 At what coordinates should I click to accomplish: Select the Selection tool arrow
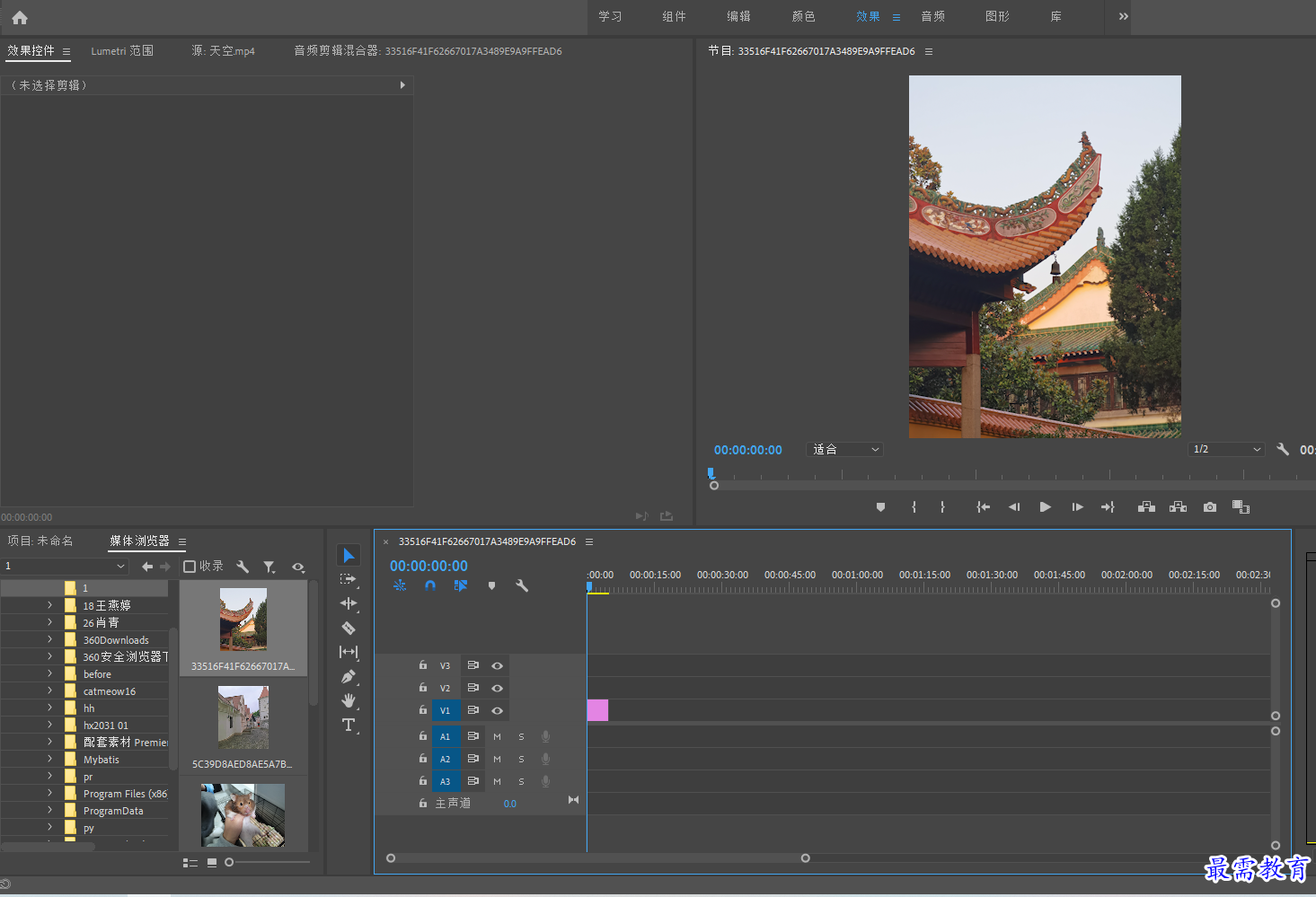pos(349,556)
